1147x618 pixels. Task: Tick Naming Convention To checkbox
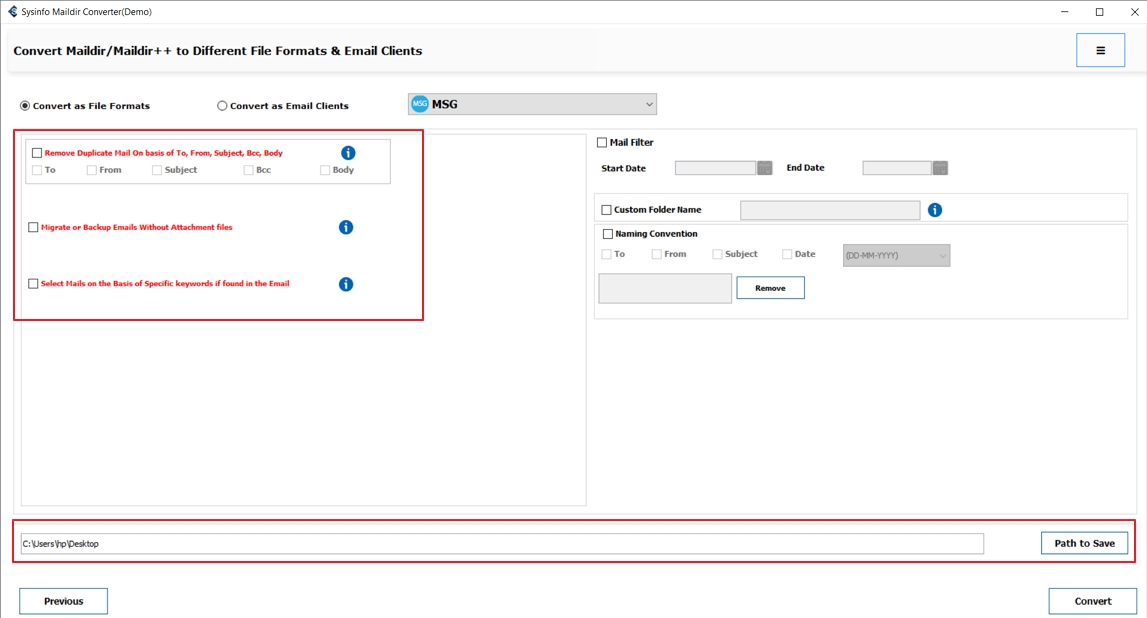(x=606, y=254)
